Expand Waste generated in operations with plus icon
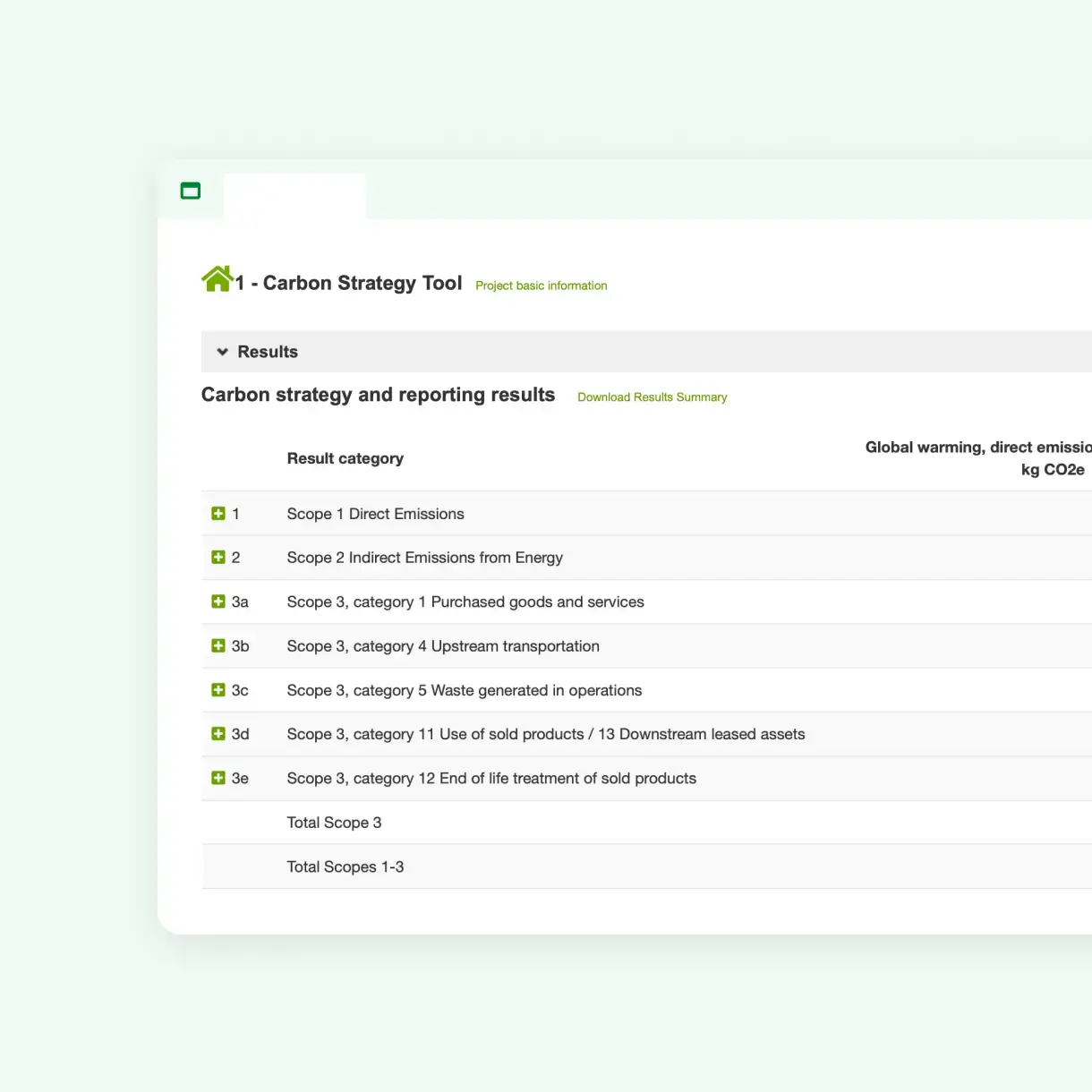 (218, 689)
